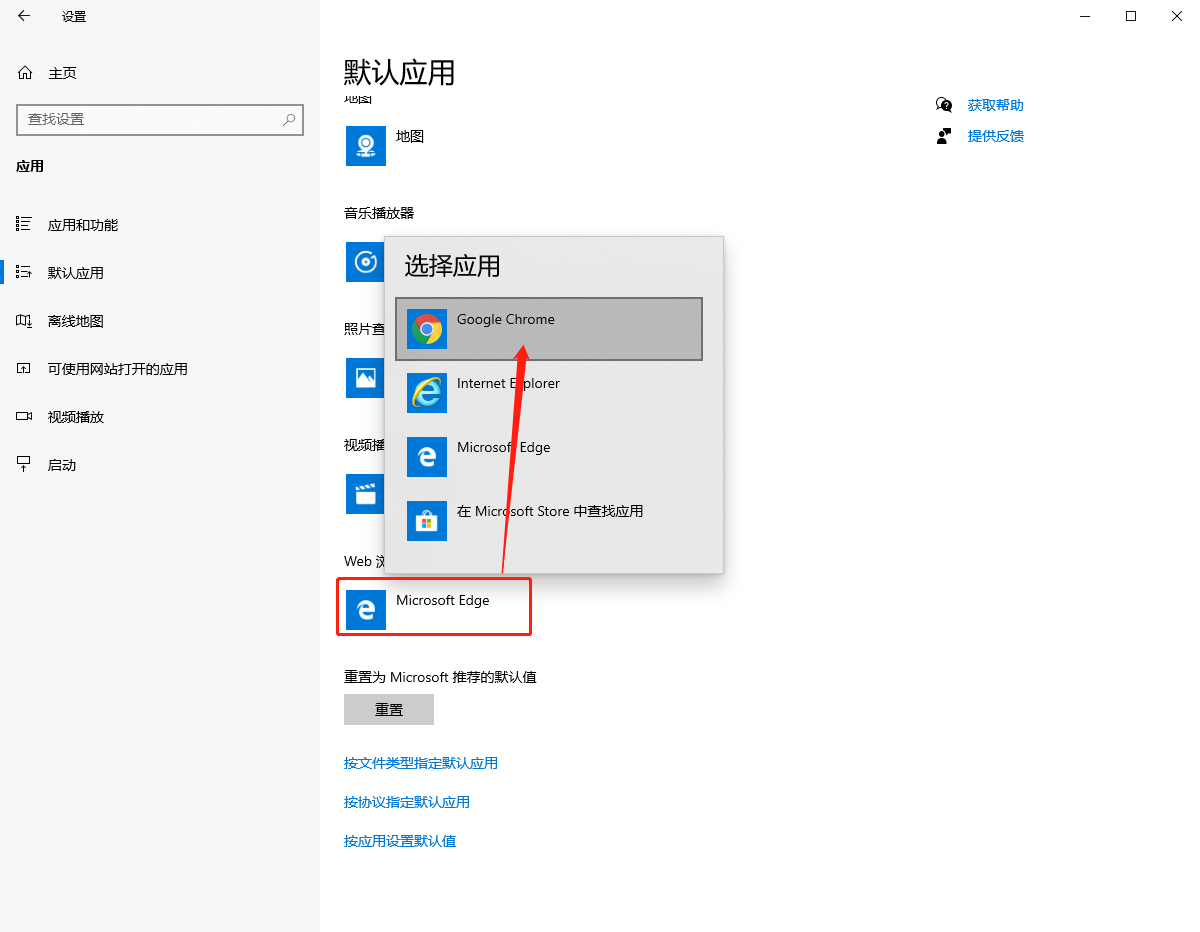This screenshot has height=932, width=1200.
Task: Open 按协议指定默认应用 link
Action: [407, 802]
